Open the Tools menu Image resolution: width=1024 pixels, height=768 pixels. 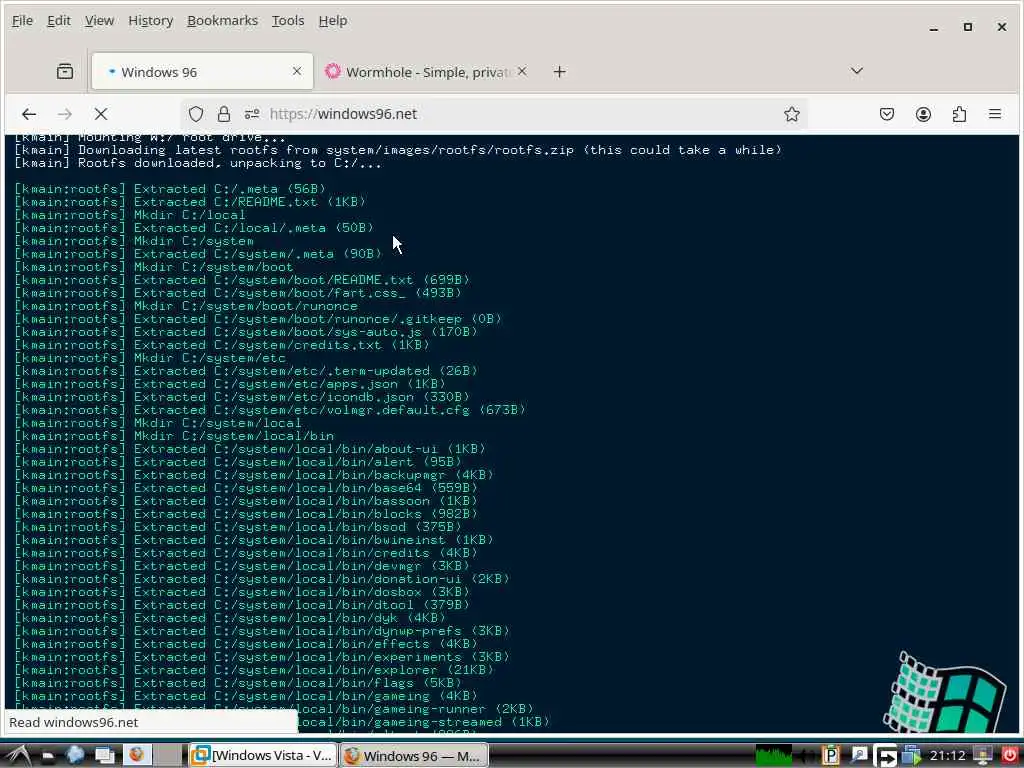288,21
